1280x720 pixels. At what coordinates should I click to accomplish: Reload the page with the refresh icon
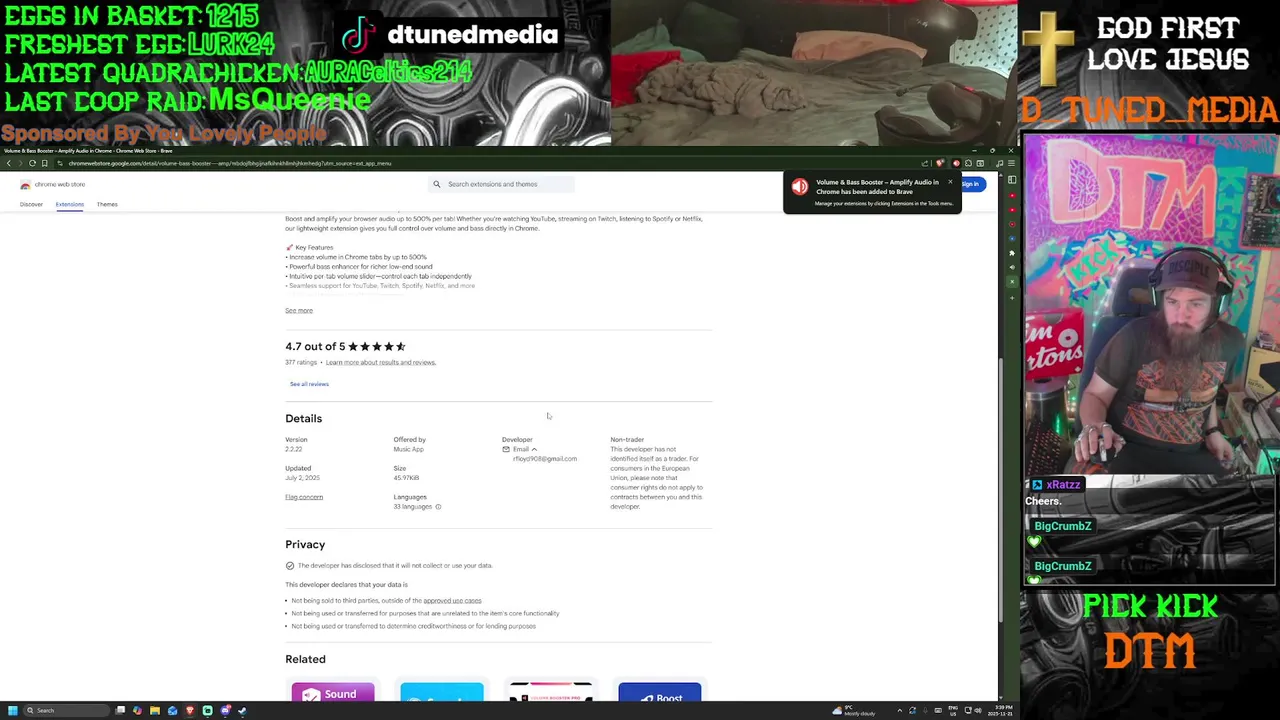(x=32, y=163)
